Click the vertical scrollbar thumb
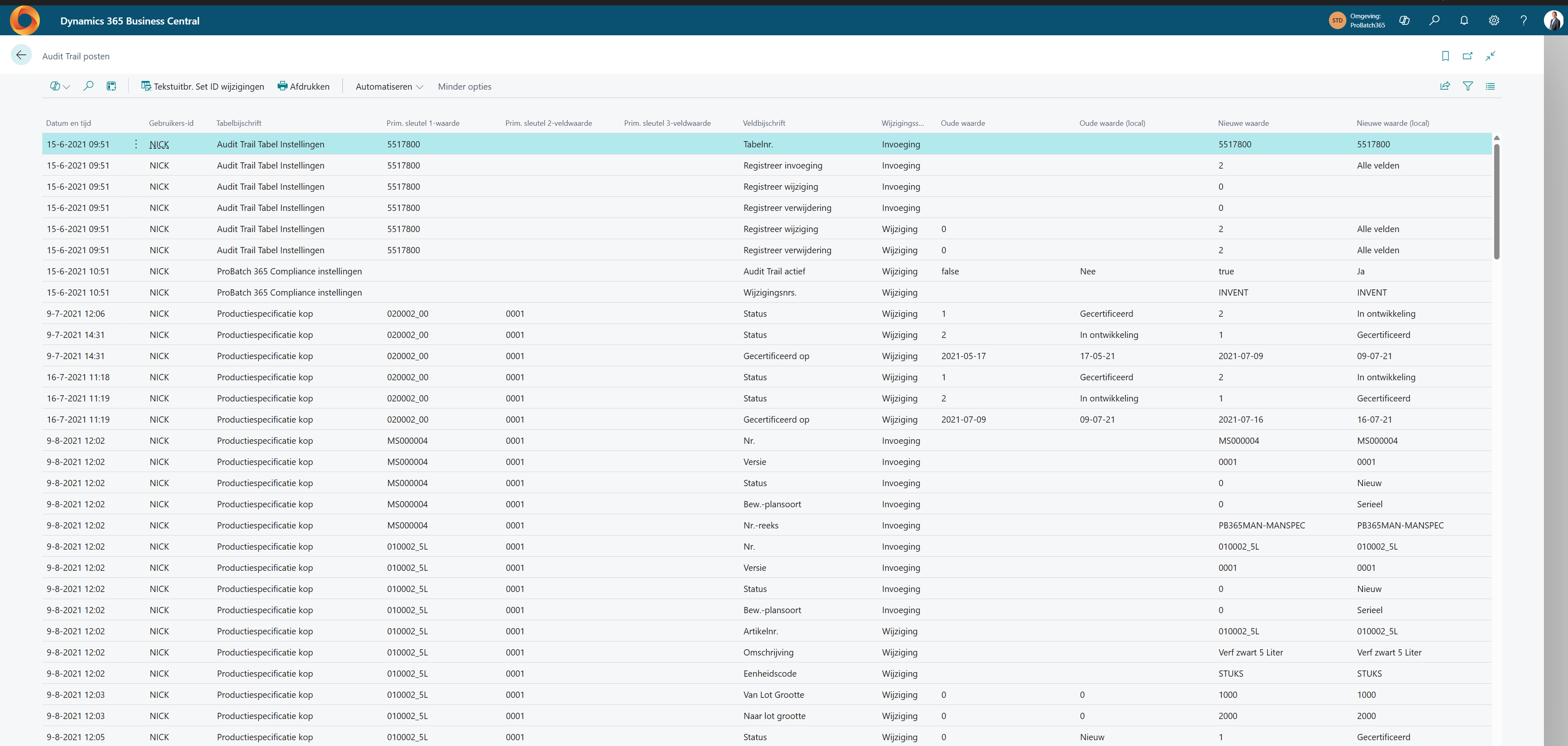The height and width of the screenshot is (746, 1568). point(1497,201)
